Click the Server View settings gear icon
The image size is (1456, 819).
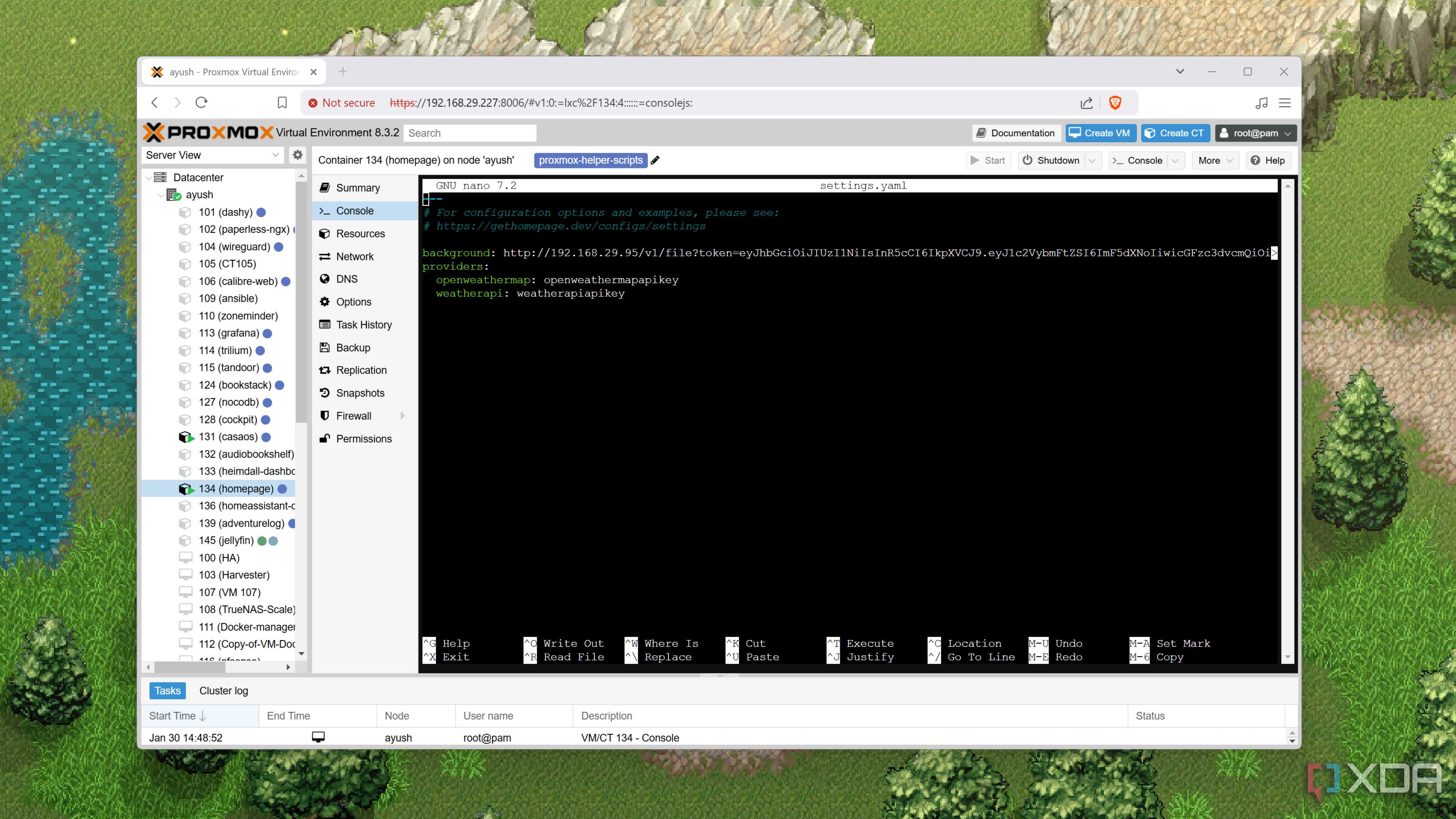pos(298,155)
